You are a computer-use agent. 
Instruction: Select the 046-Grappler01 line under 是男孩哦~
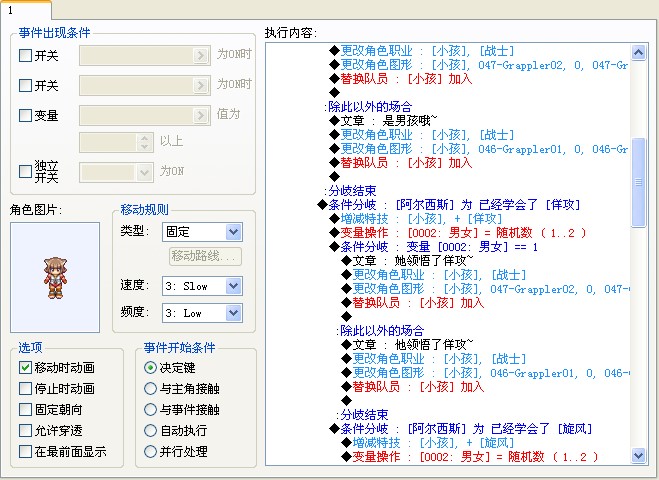pyautogui.click(x=478, y=149)
